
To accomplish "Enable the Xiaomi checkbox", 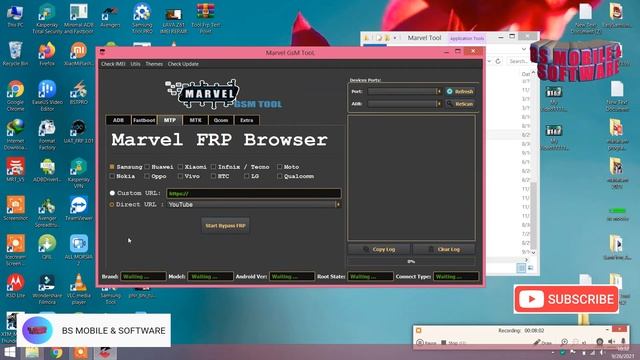I will coord(180,167).
